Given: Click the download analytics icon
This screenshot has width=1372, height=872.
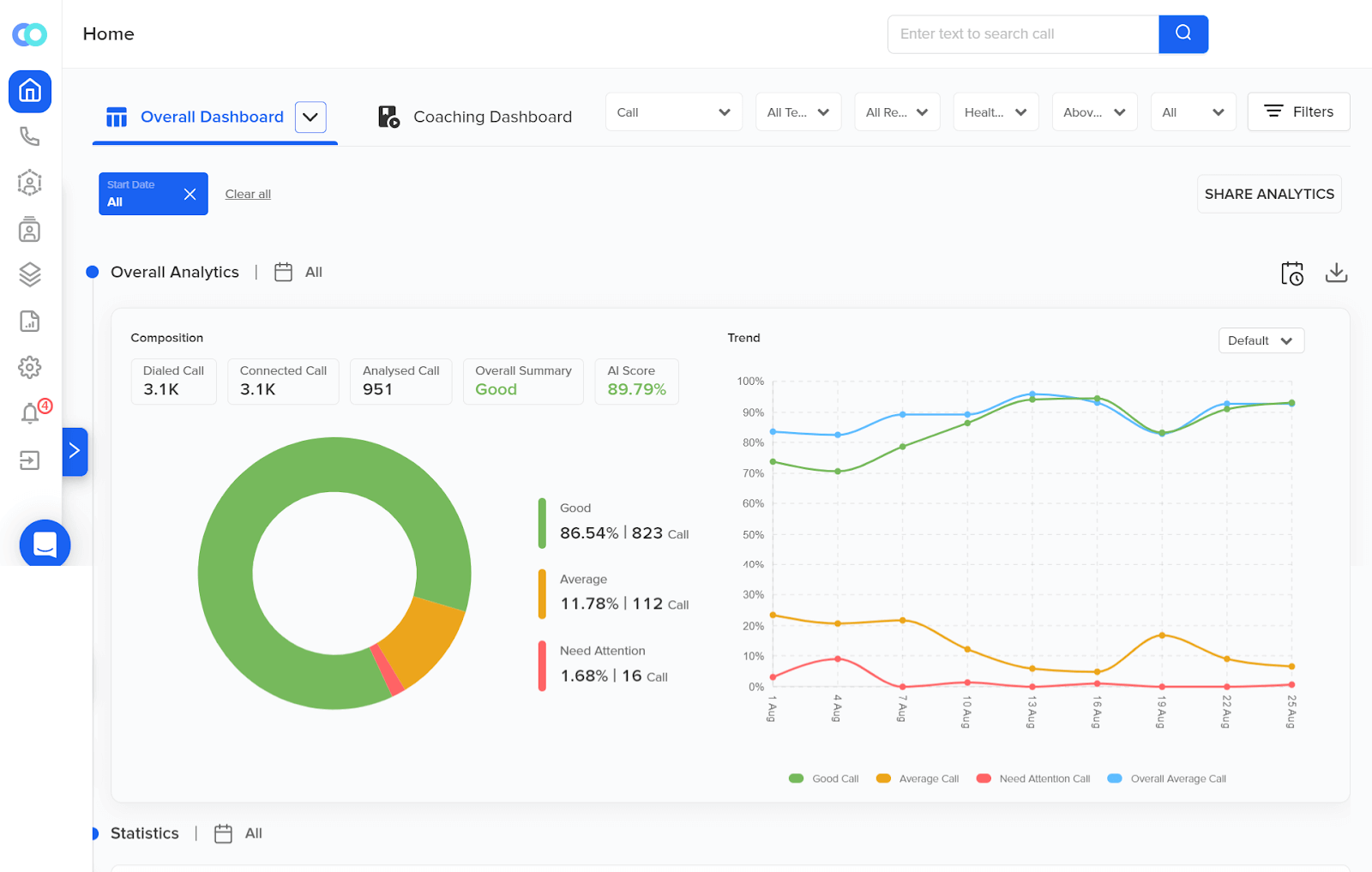Looking at the screenshot, I should [1336, 273].
